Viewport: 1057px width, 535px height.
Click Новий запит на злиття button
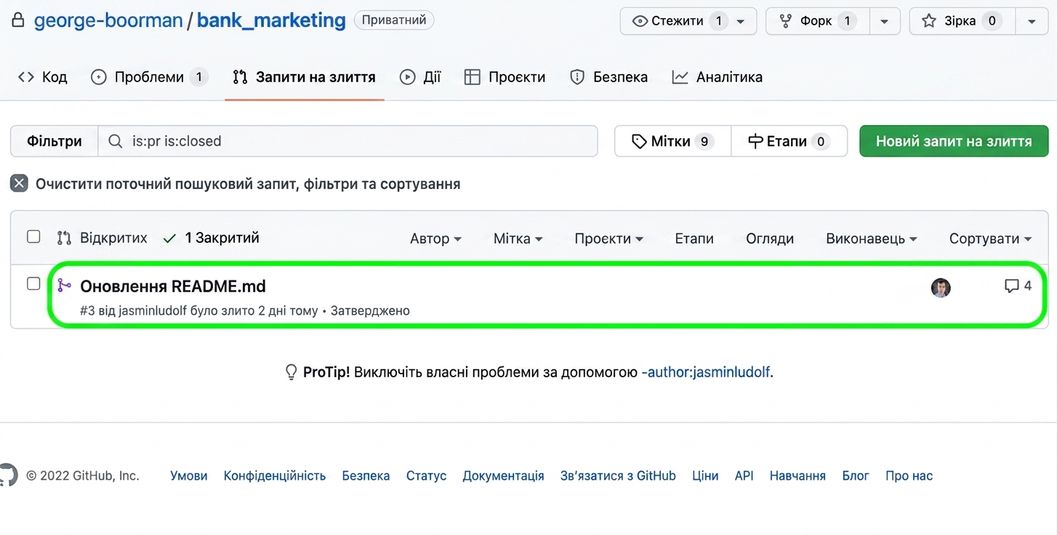point(954,141)
